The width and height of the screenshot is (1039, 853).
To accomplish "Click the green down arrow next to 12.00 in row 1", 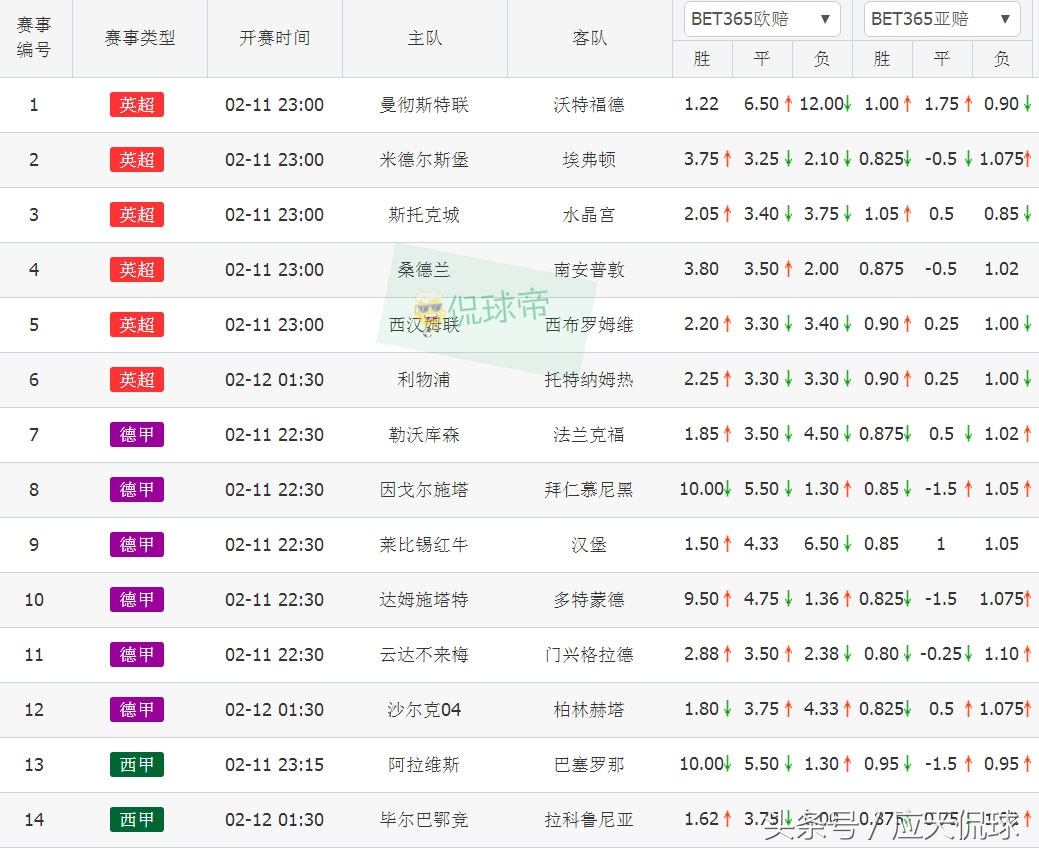I will click(x=847, y=104).
